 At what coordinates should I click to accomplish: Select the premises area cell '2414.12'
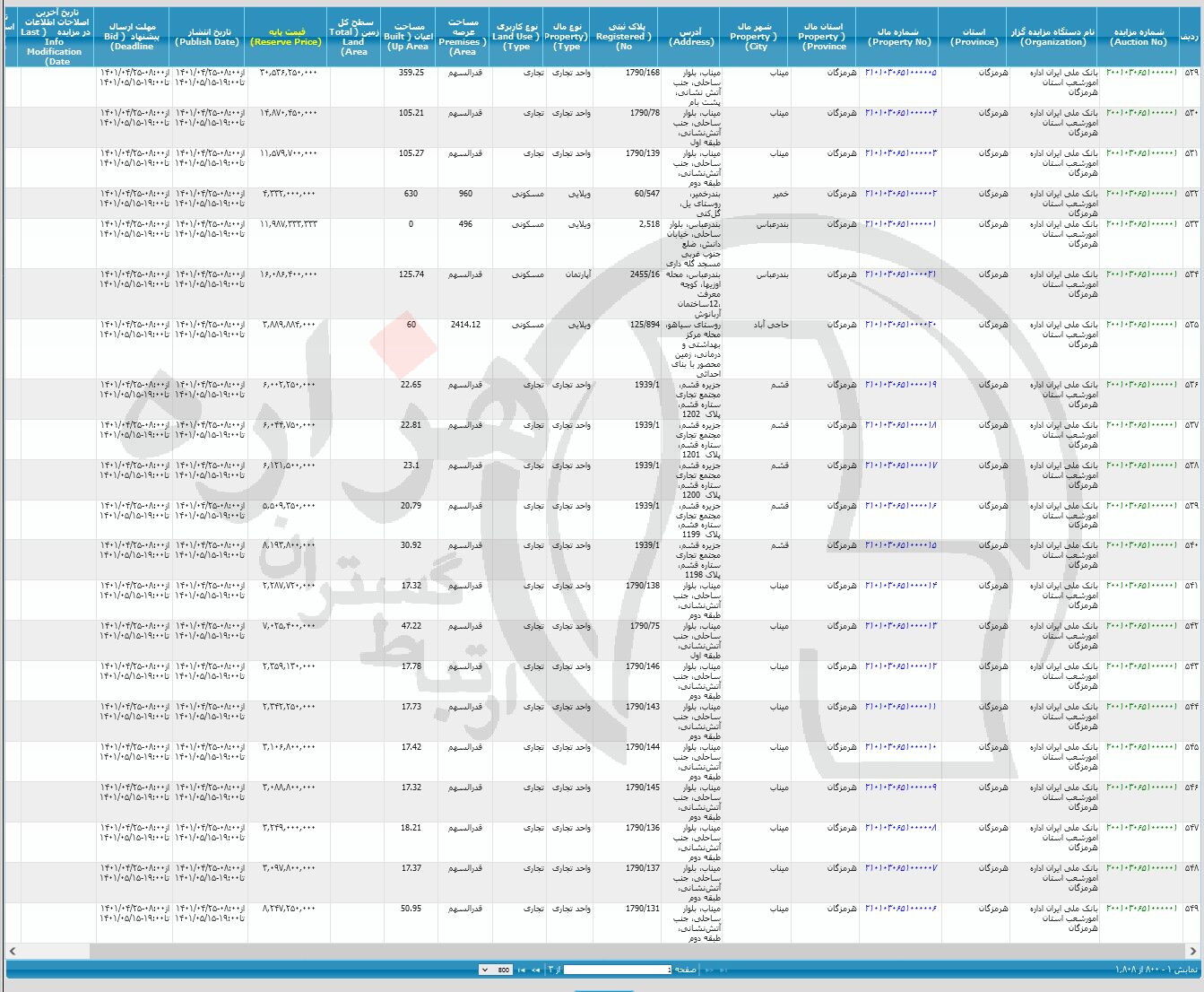pos(465,325)
